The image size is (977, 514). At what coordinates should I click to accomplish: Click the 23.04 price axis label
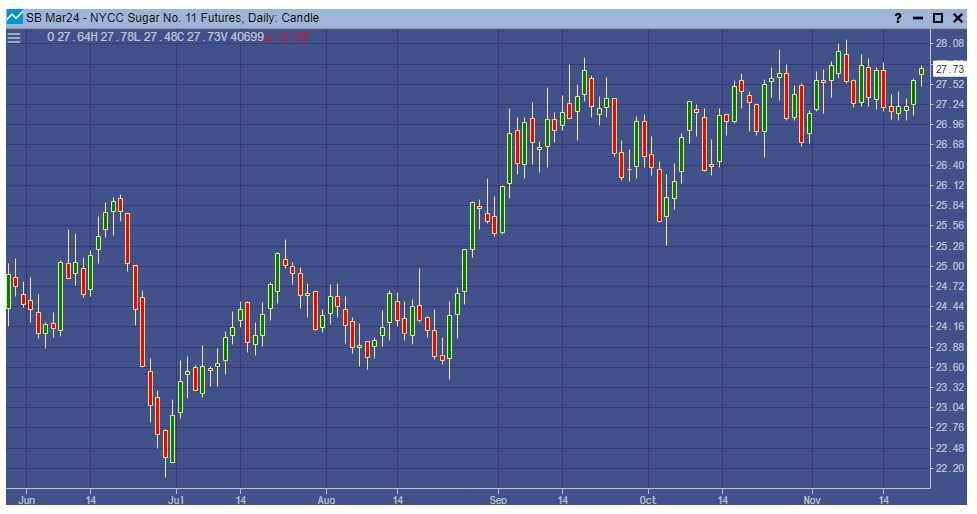[950, 407]
